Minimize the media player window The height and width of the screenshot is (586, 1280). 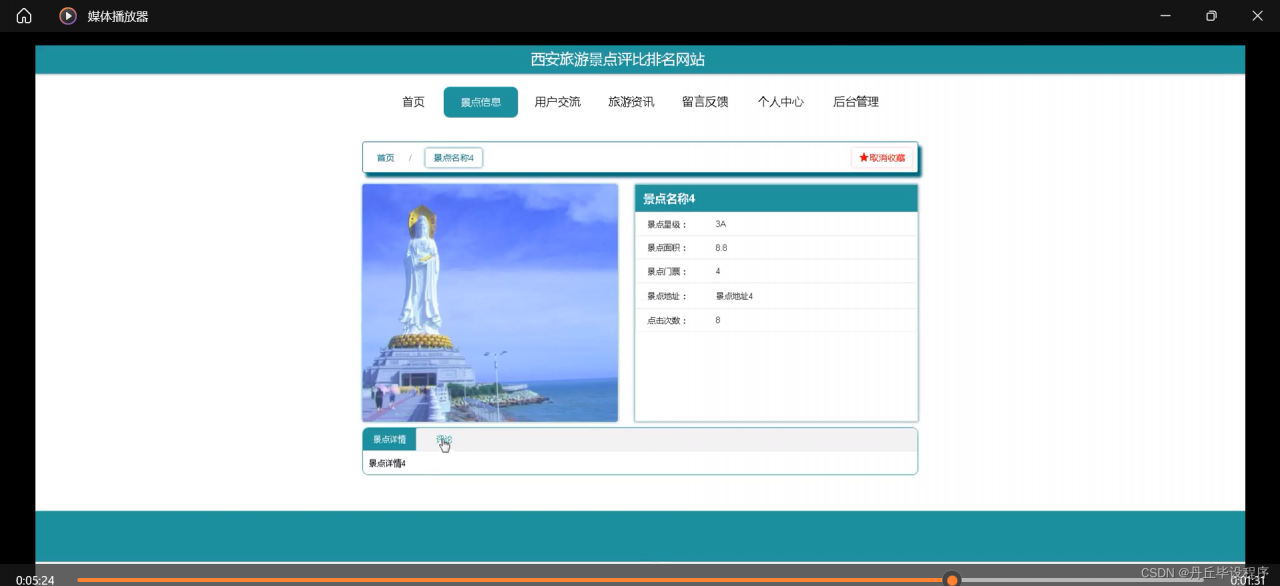[1165, 16]
